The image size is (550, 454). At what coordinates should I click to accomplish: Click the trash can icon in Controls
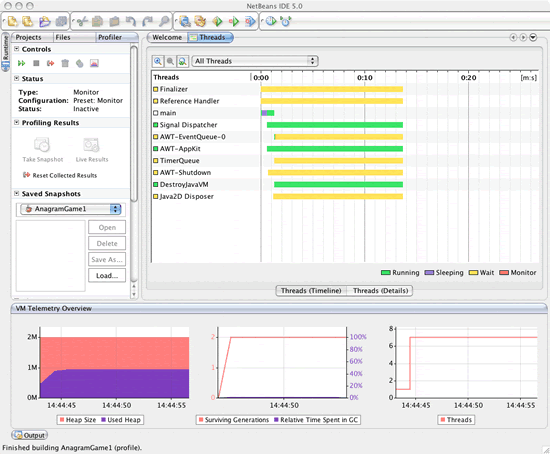click(x=65, y=63)
